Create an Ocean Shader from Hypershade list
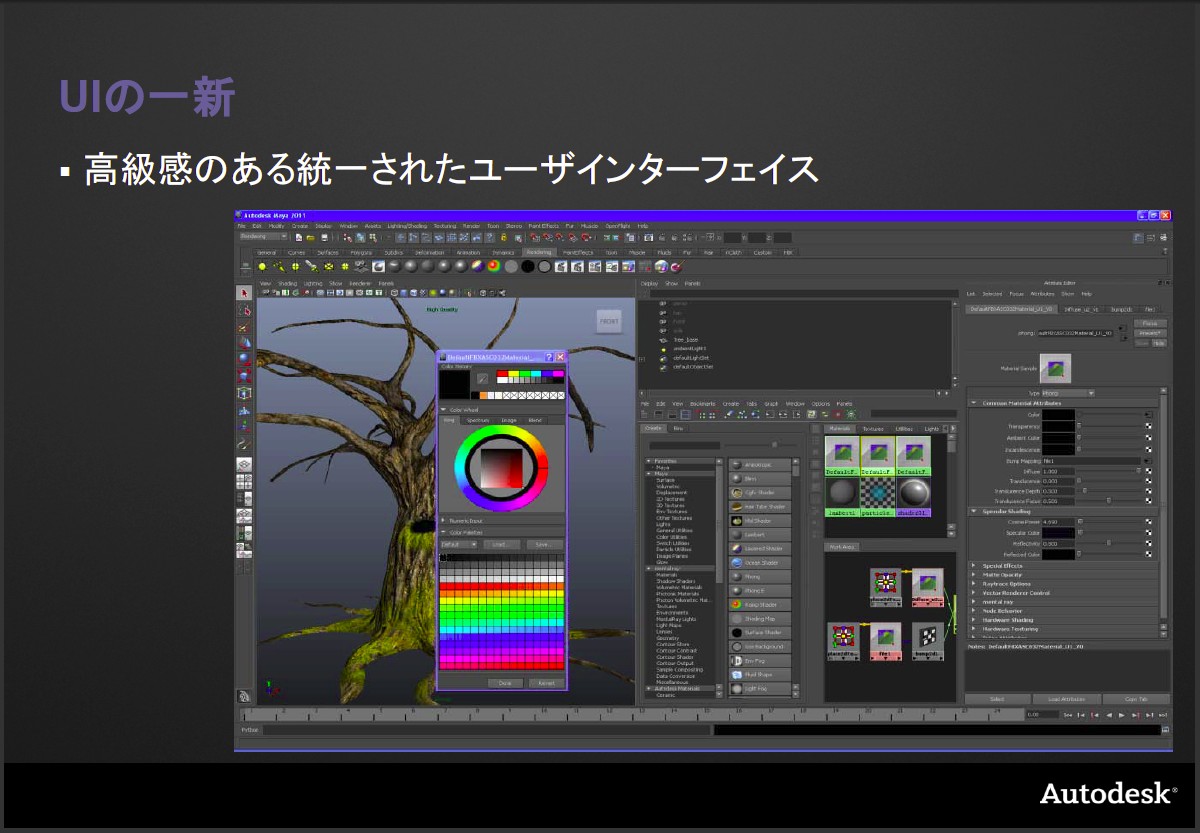The height and width of the screenshot is (833, 1200). [760, 563]
